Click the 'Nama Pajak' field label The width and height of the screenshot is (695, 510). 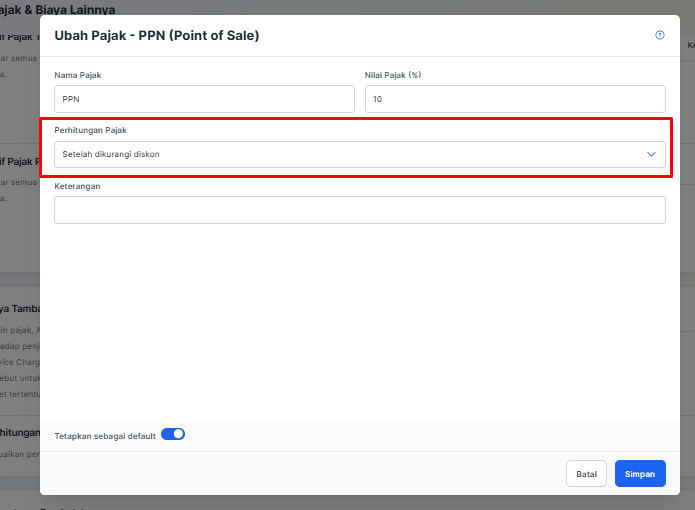click(x=78, y=75)
